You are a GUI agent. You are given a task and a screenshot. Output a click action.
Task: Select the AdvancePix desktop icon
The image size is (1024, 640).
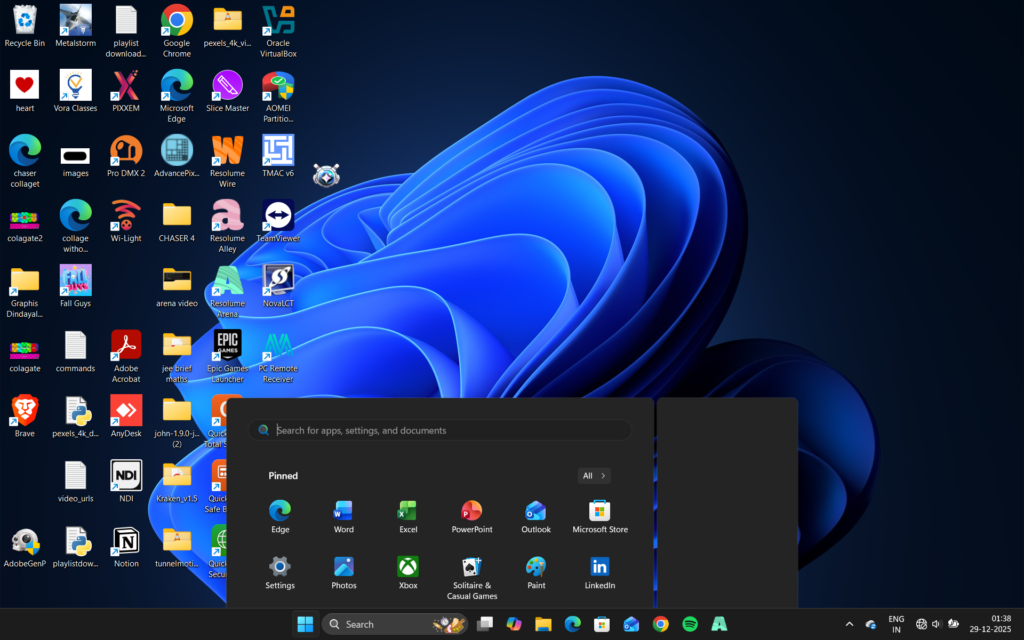point(176,157)
